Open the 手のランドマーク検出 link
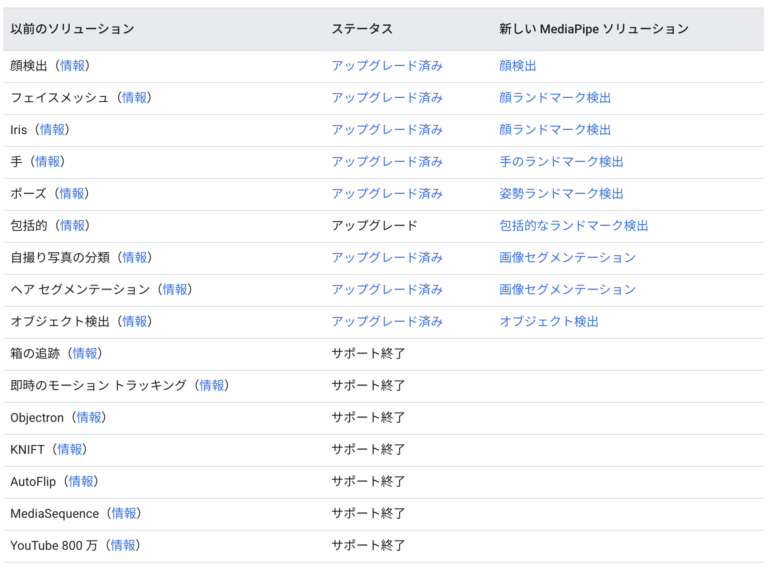 tap(561, 162)
